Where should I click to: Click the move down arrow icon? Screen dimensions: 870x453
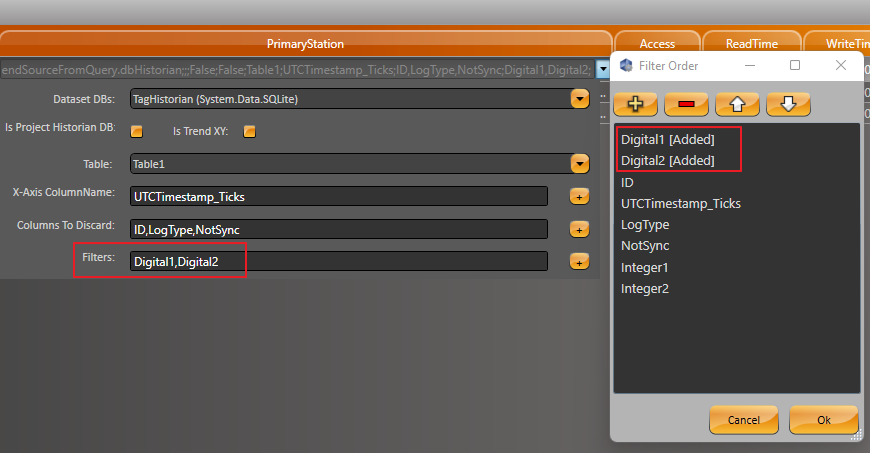click(x=788, y=103)
